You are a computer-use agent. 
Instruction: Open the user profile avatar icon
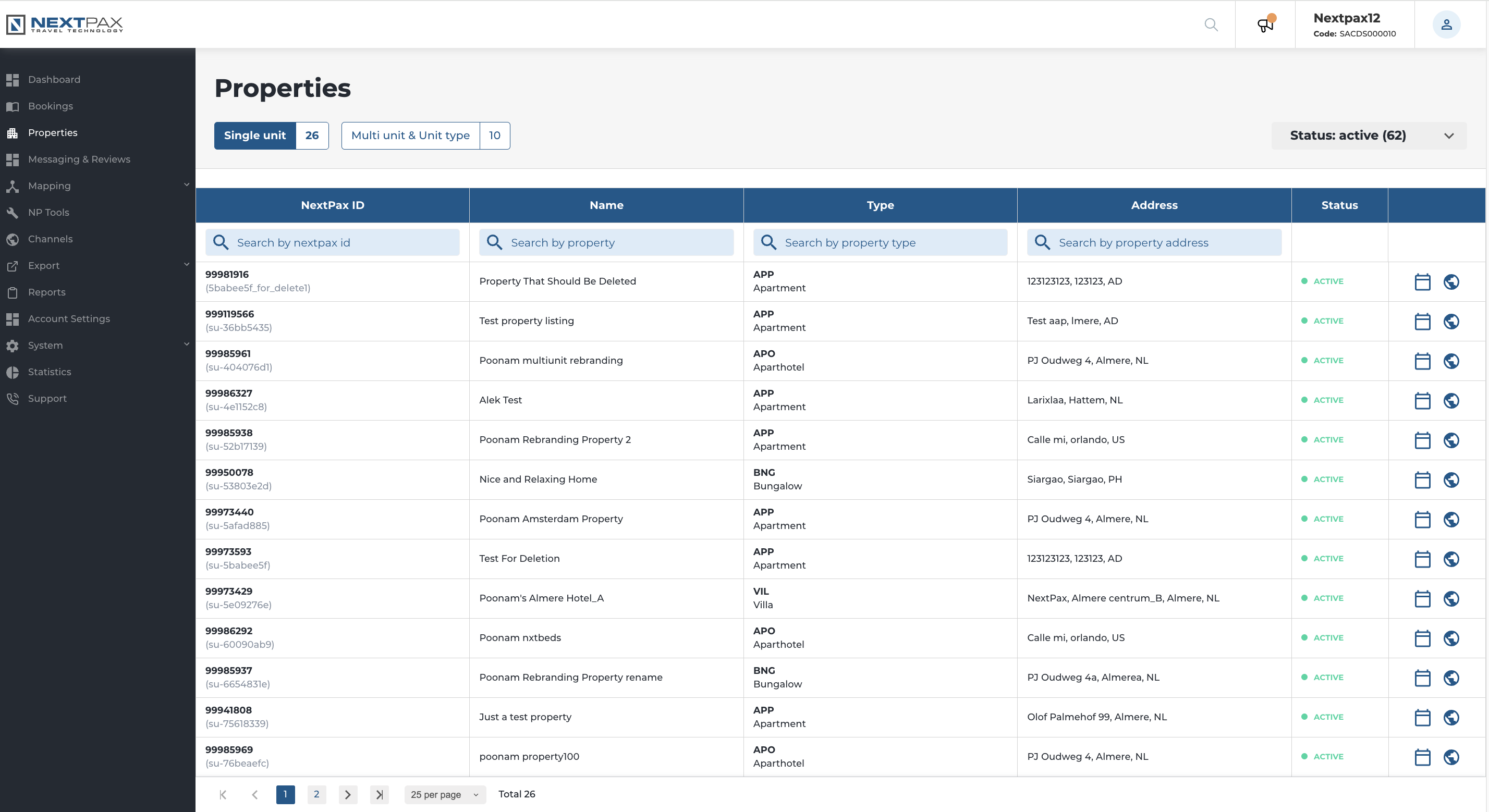(x=1446, y=24)
